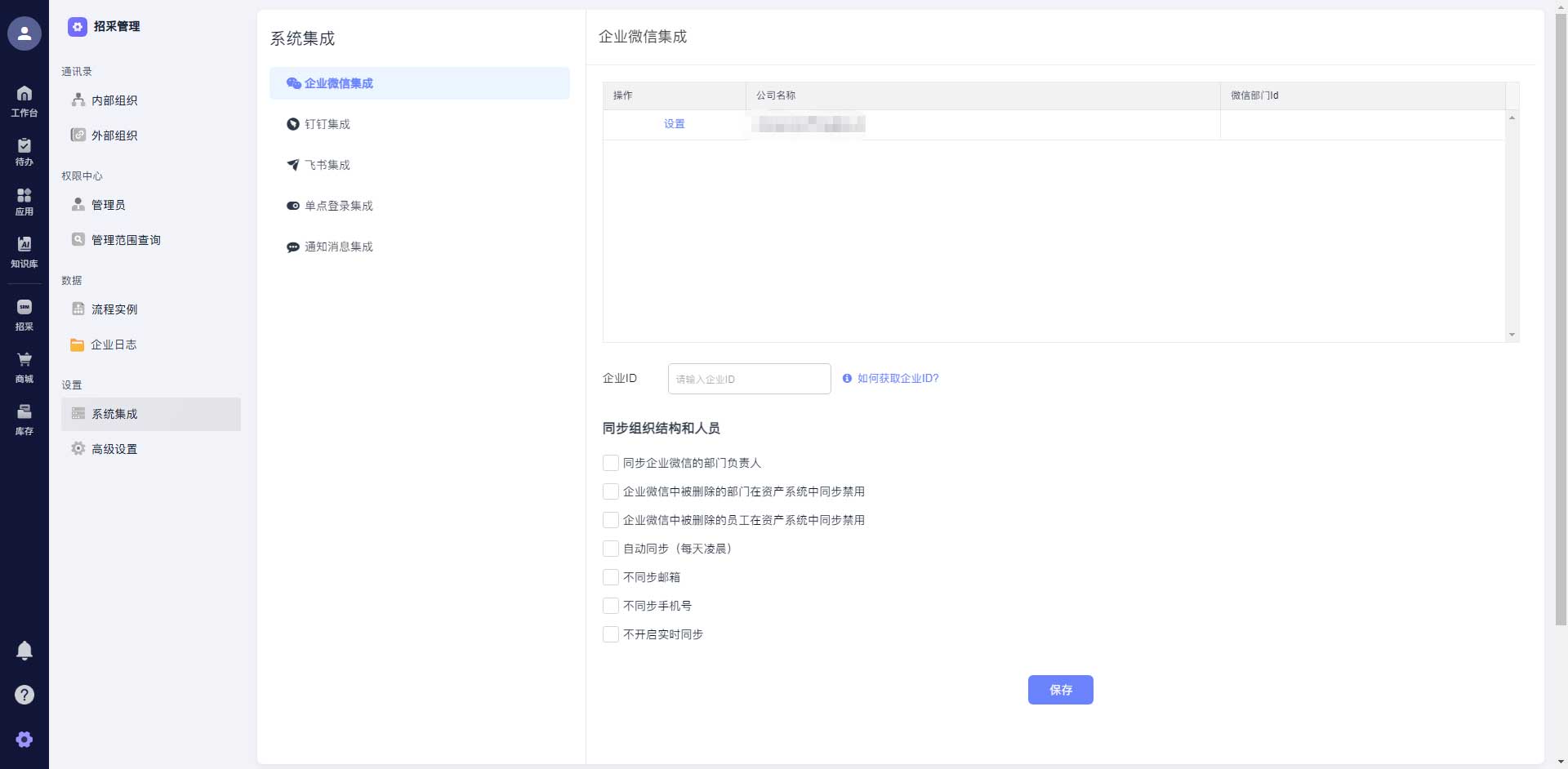1568x769 pixels.
Task: Click the 企业ID input field
Action: (749, 379)
